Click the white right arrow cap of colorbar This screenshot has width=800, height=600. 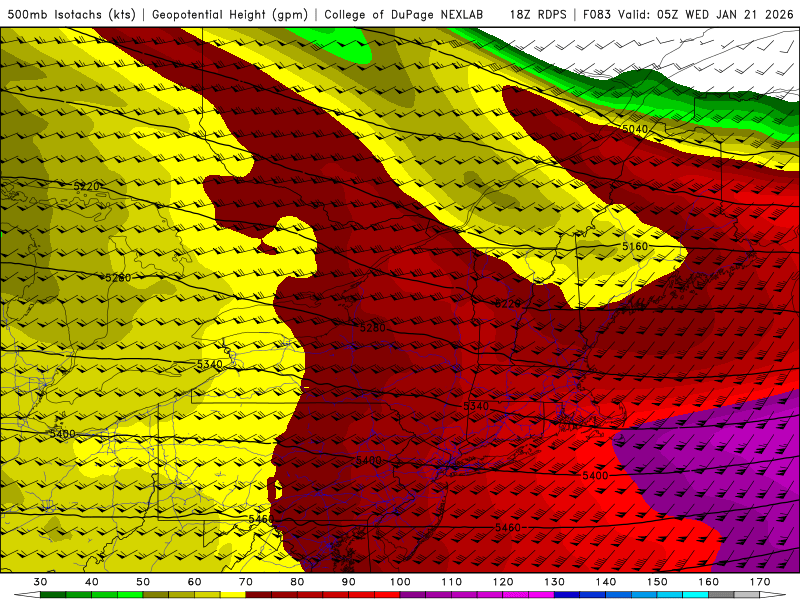(773, 595)
